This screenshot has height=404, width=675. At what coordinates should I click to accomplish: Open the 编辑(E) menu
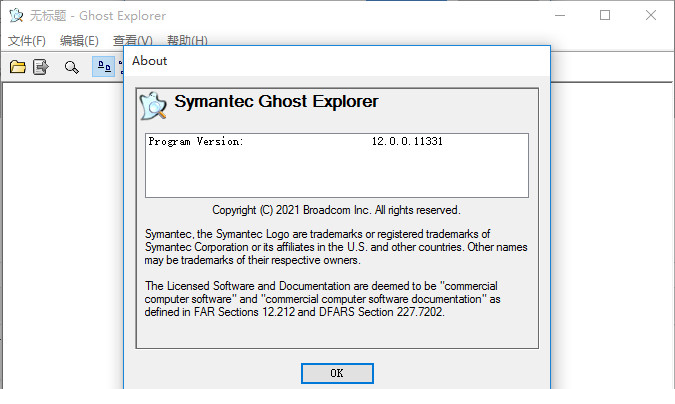79,41
